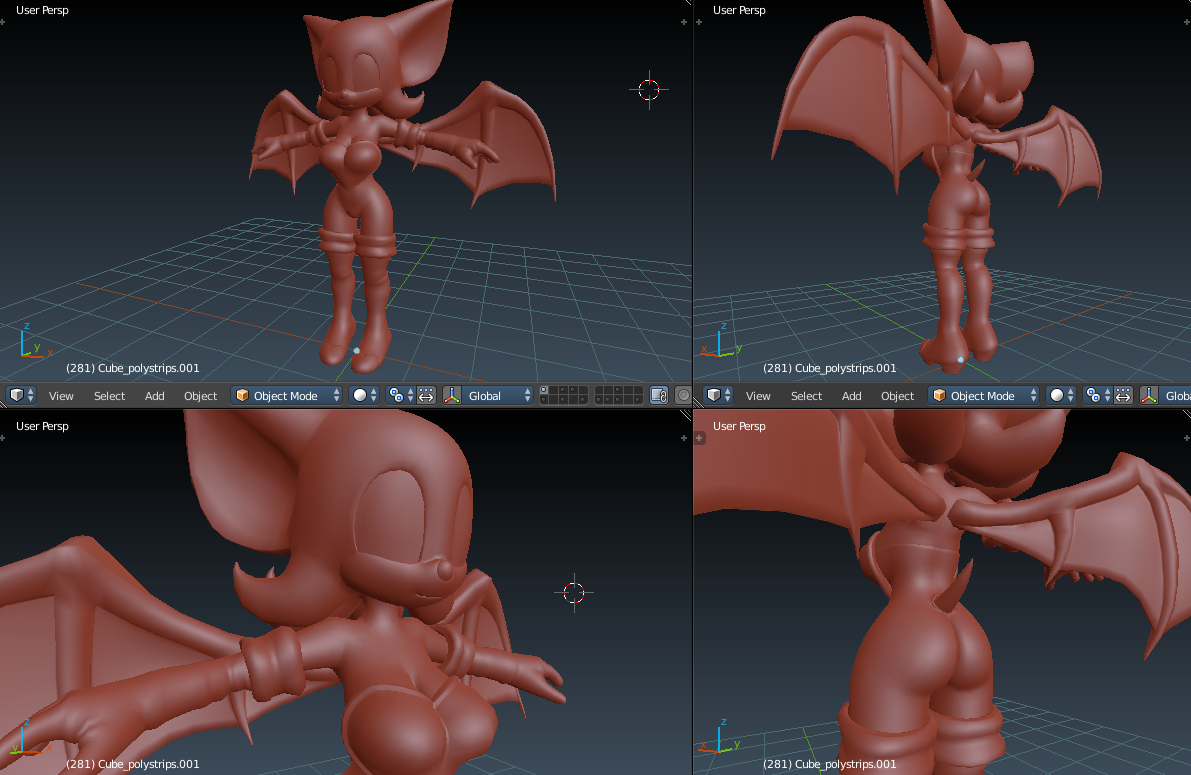
Task: Click 'User Persp' label in top-left viewport
Action: [43, 10]
